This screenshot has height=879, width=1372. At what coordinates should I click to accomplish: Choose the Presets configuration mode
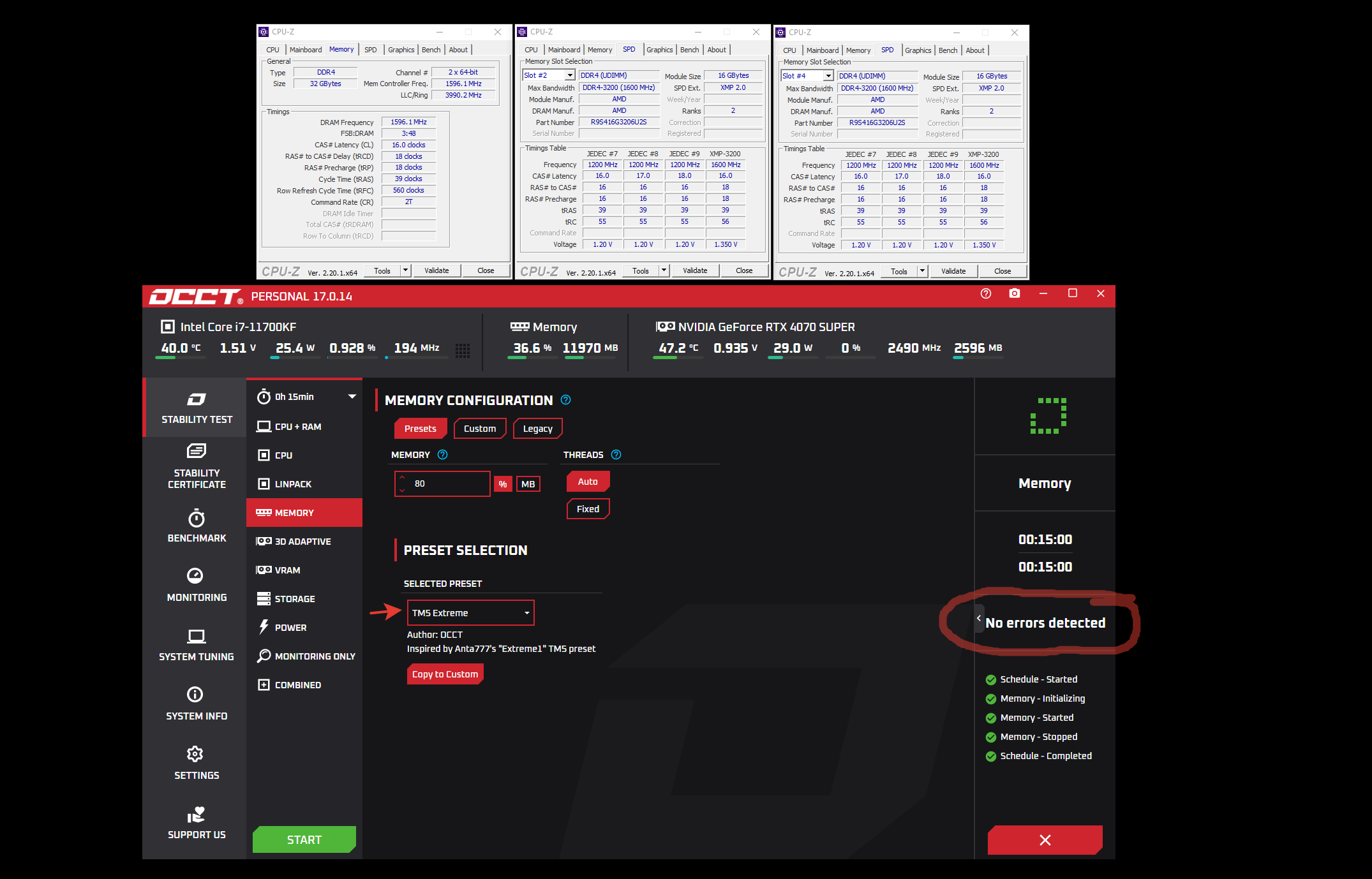click(420, 429)
